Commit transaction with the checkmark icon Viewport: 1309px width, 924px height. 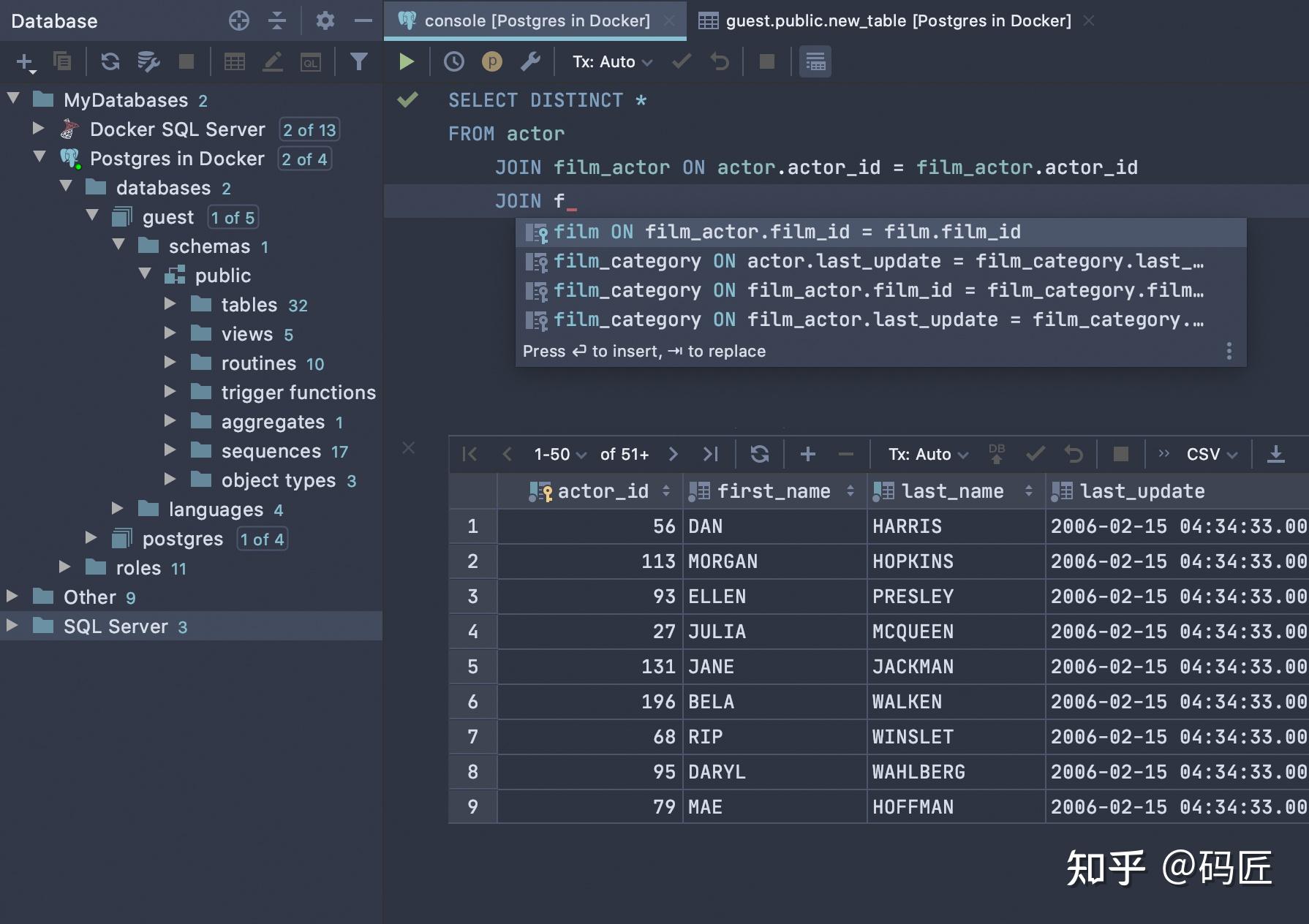coord(681,61)
